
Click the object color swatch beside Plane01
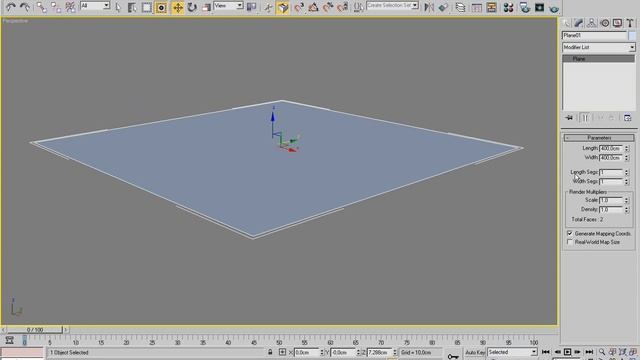click(x=632, y=36)
